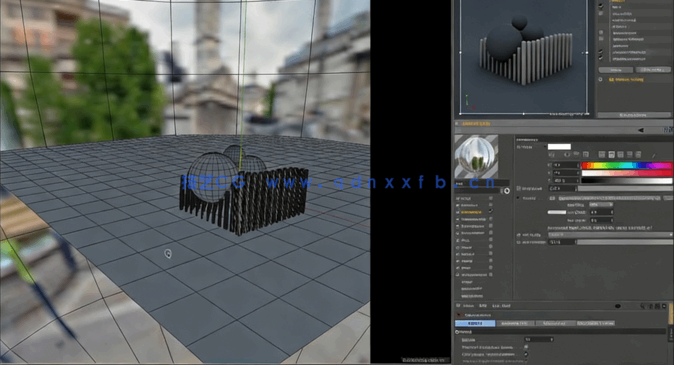The image size is (674, 365).
Task: Click the texture arrow button before the texture name
Action: (552, 198)
